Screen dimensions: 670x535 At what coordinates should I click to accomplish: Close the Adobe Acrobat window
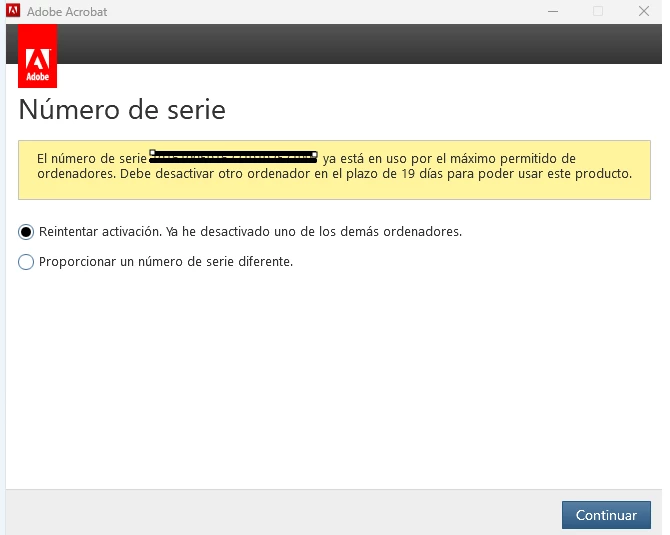click(x=644, y=11)
